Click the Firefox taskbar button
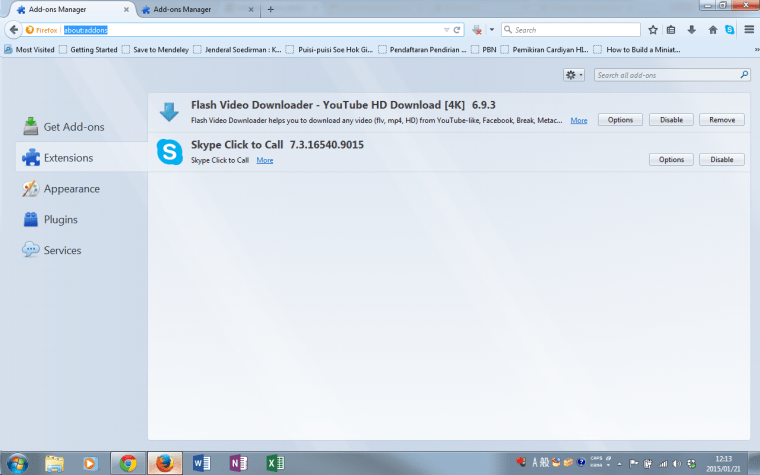The width and height of the screenshot is (760, 475). click(x=165, y=463)
